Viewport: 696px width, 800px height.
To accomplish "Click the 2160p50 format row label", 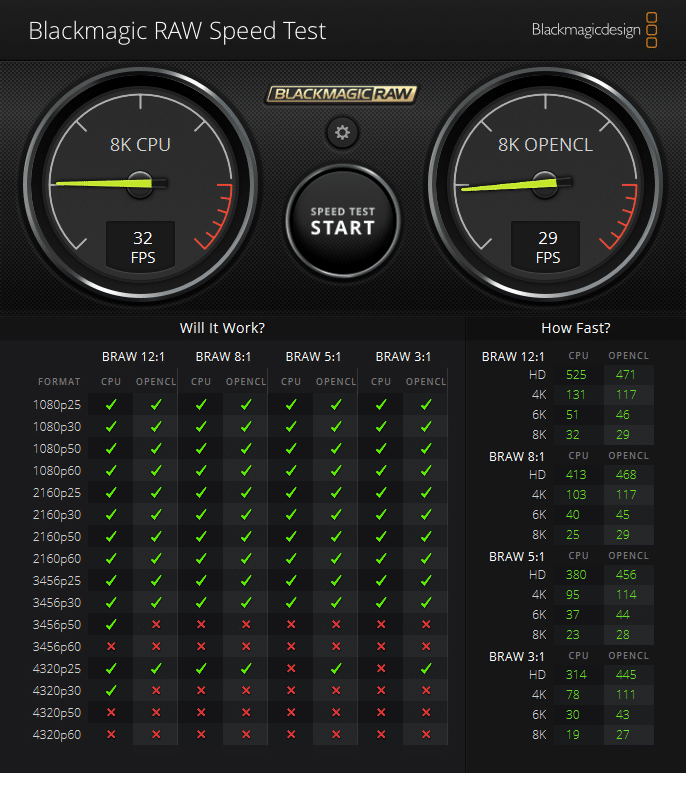I will click(57, 537).
